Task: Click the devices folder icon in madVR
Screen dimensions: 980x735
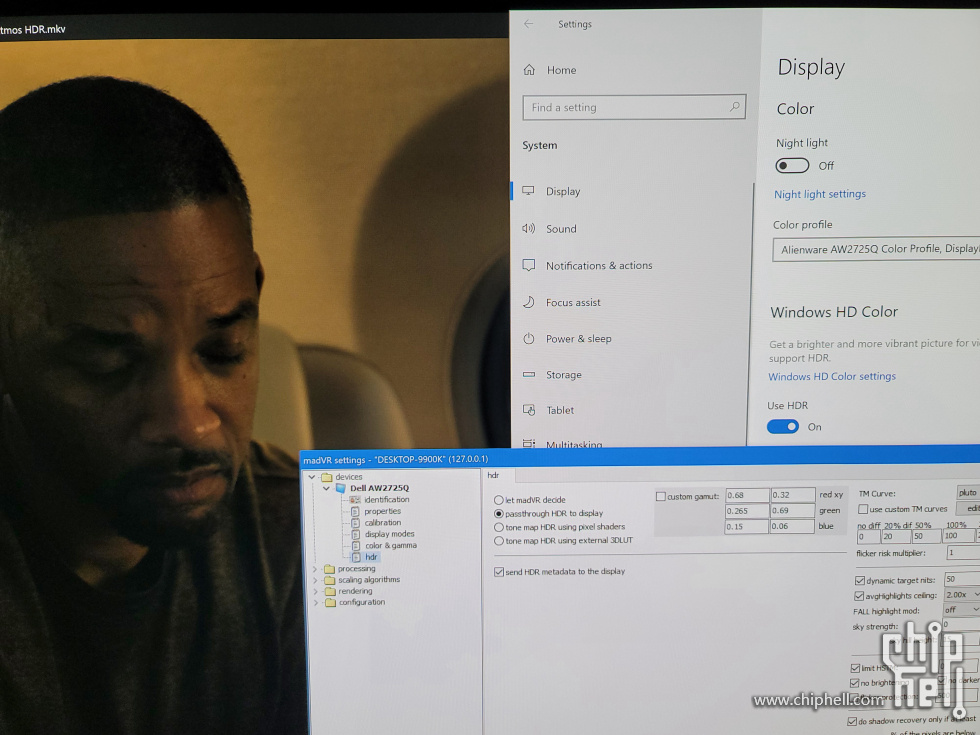Action: point(326,477)
